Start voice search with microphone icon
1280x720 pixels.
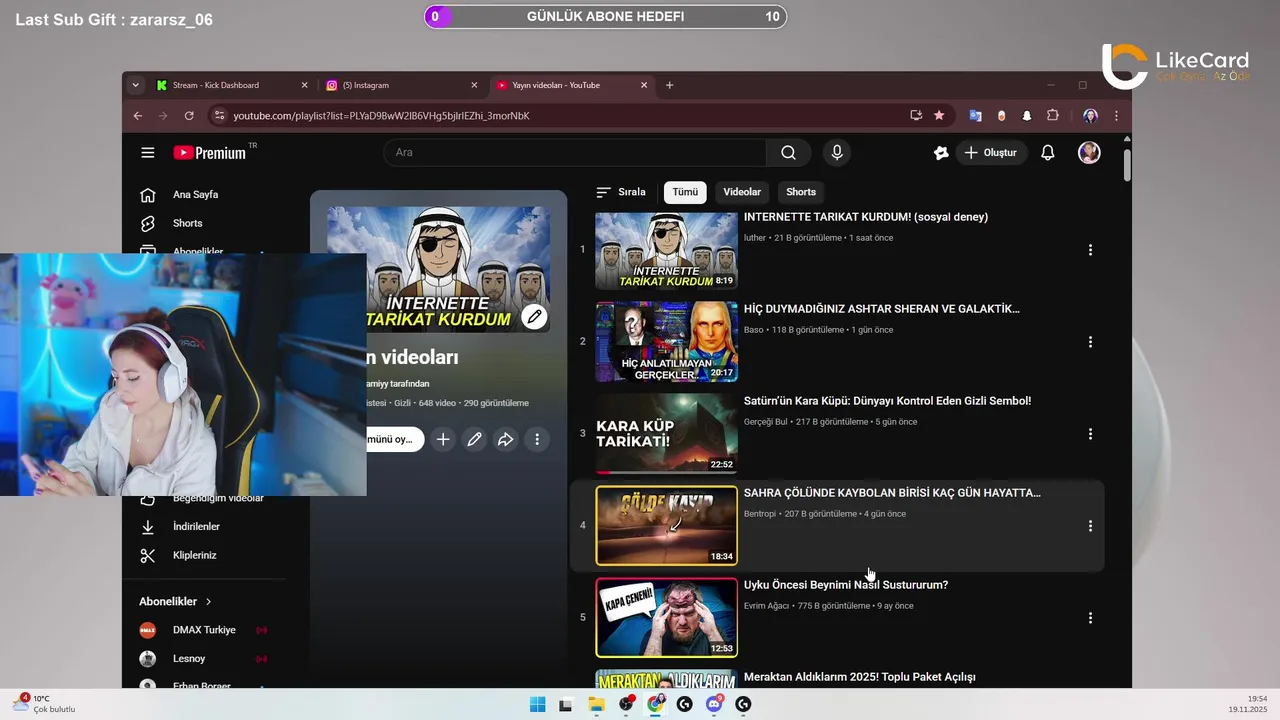point(837,153)
